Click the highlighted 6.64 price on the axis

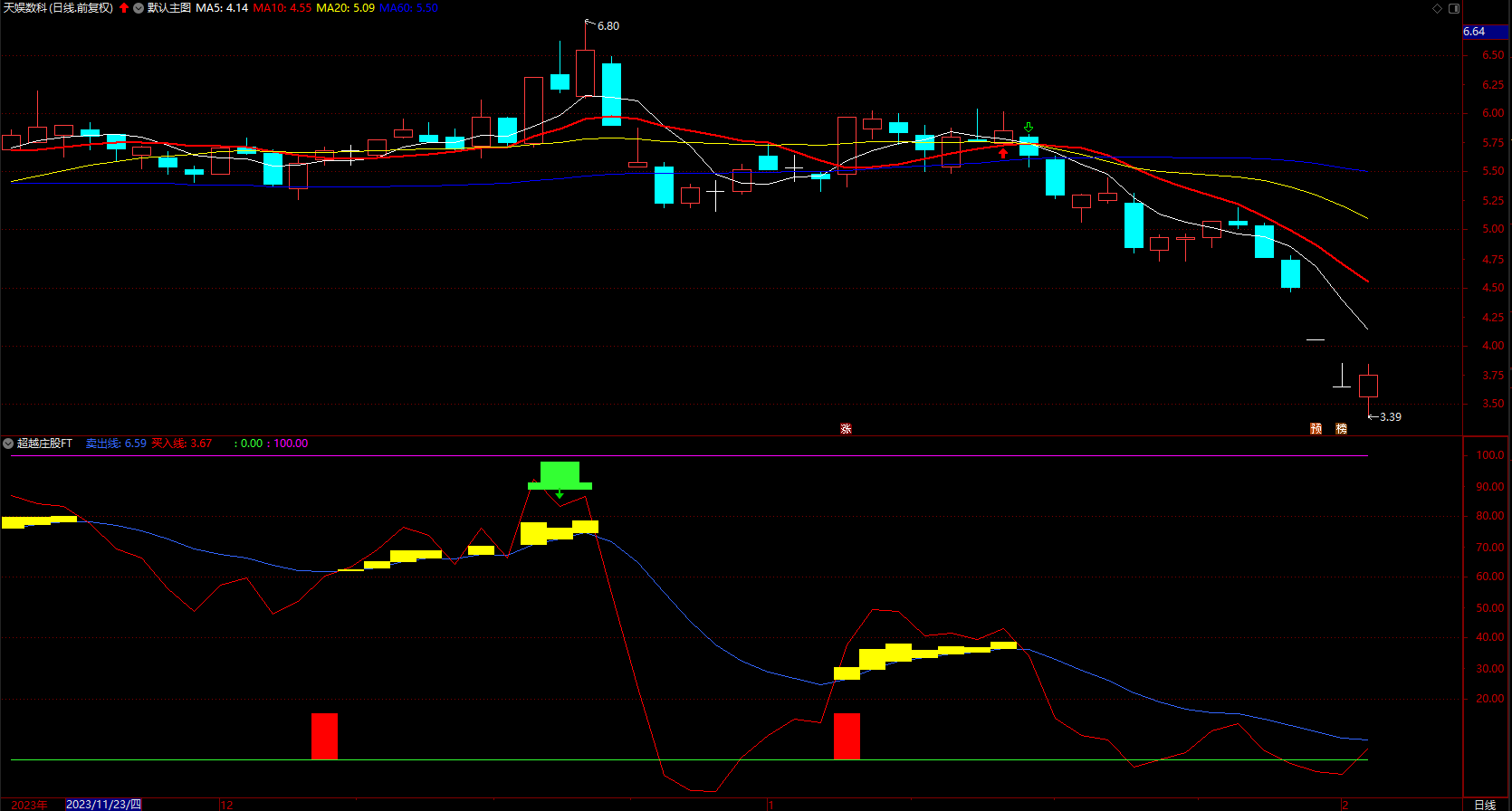(x=1486, y=32)
